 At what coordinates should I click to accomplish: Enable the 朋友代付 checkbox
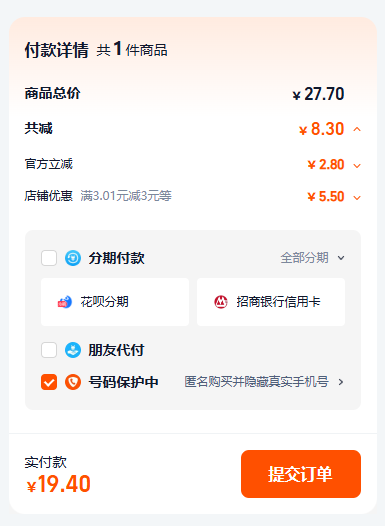point(49,350)
